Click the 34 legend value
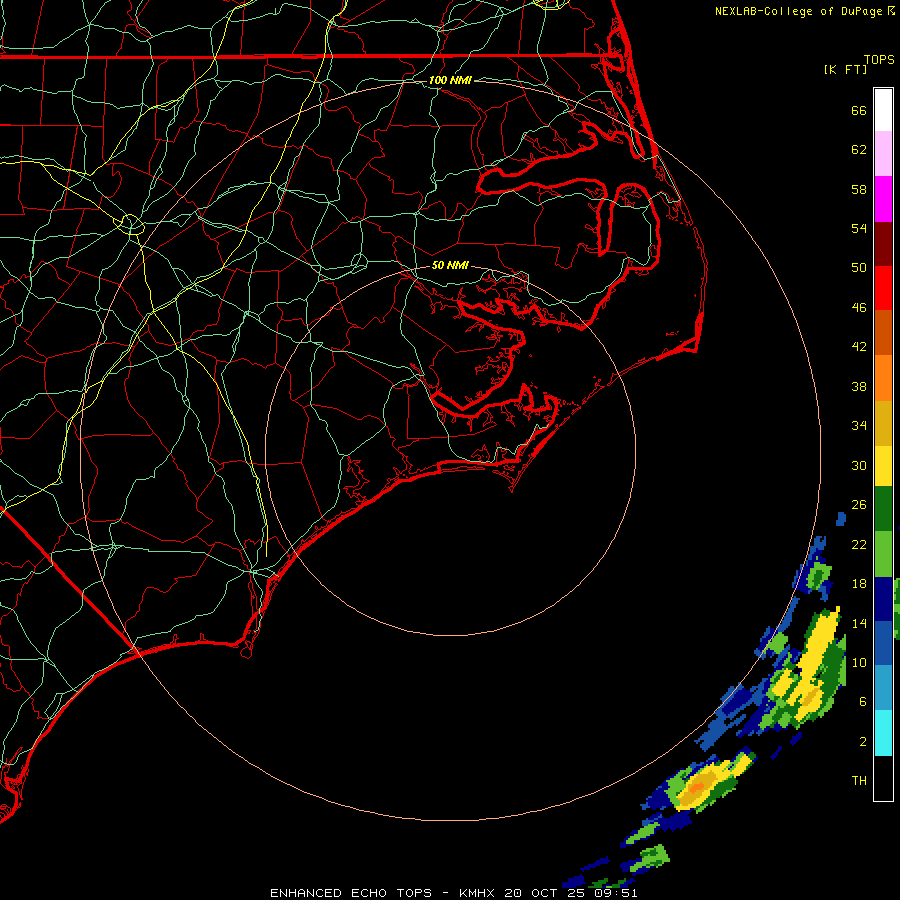 click(859, 426)
